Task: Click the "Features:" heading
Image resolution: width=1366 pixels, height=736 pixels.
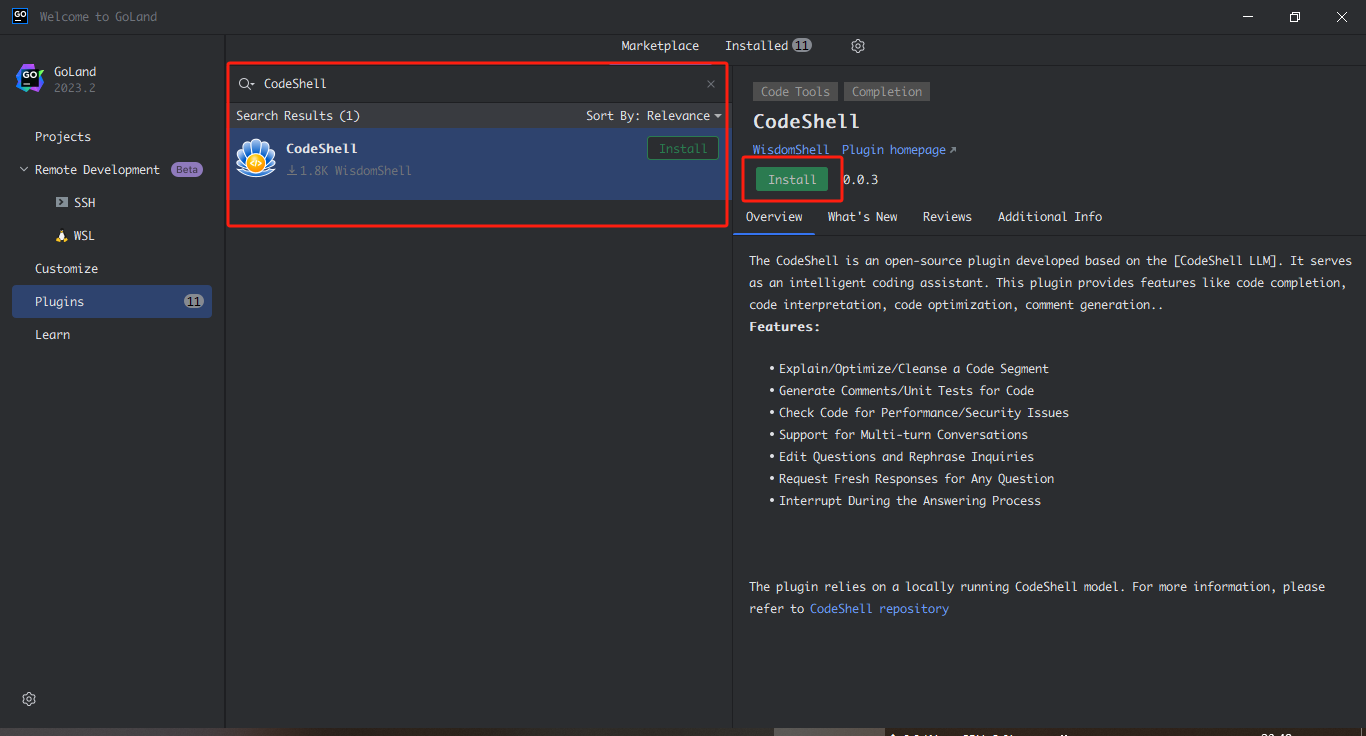Action: click(784, 327)
